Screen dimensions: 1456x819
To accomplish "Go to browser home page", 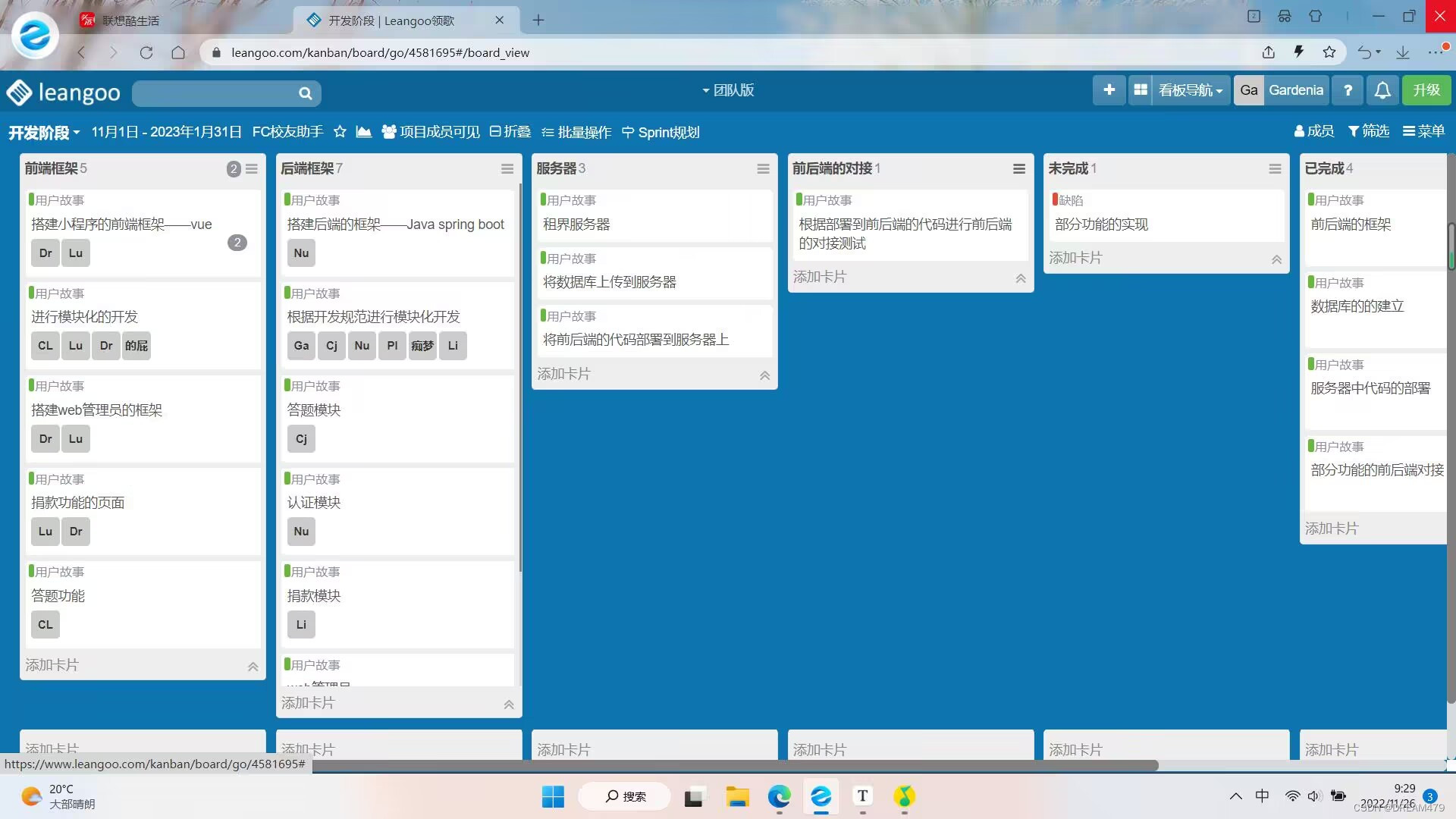I will pyautogui.click(x=178, y=52).
